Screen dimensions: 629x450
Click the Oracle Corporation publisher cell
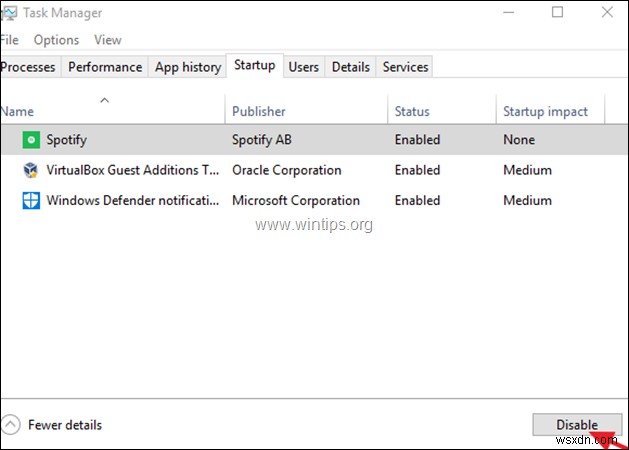[x=287, y=170]
